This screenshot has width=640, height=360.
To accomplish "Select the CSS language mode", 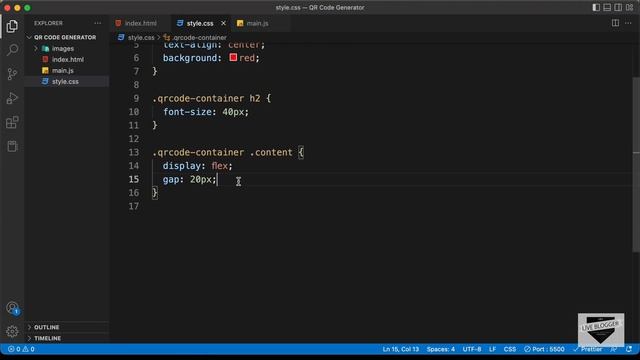I will [x=509, y=349].
